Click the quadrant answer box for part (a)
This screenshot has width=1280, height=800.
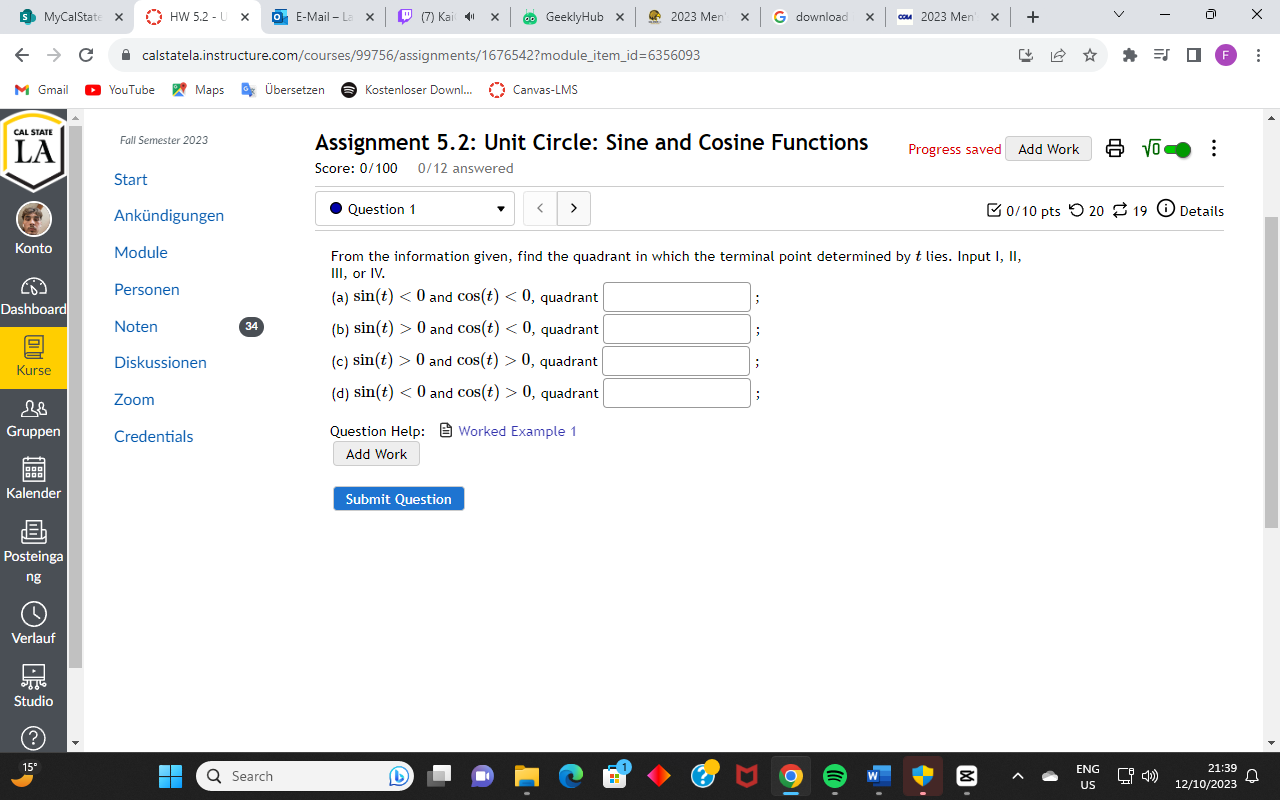click(x=676, y=296)
